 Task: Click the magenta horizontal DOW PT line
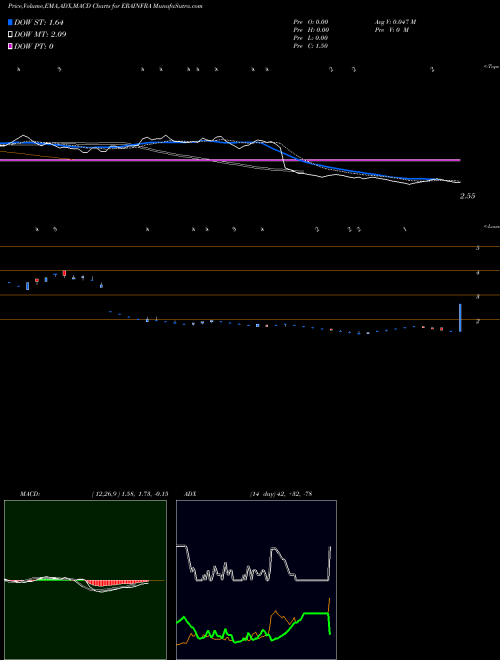(x=230, y=160)
